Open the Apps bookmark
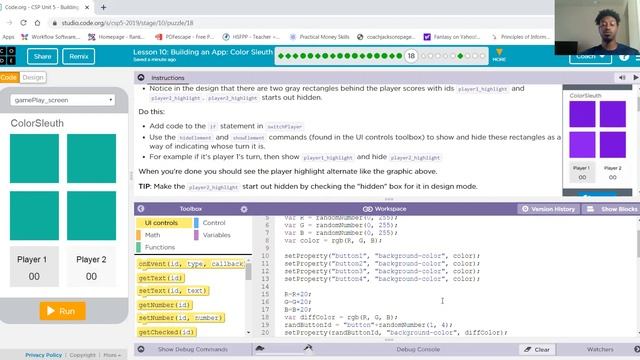640x360 pixels. (x=8, y=37)
